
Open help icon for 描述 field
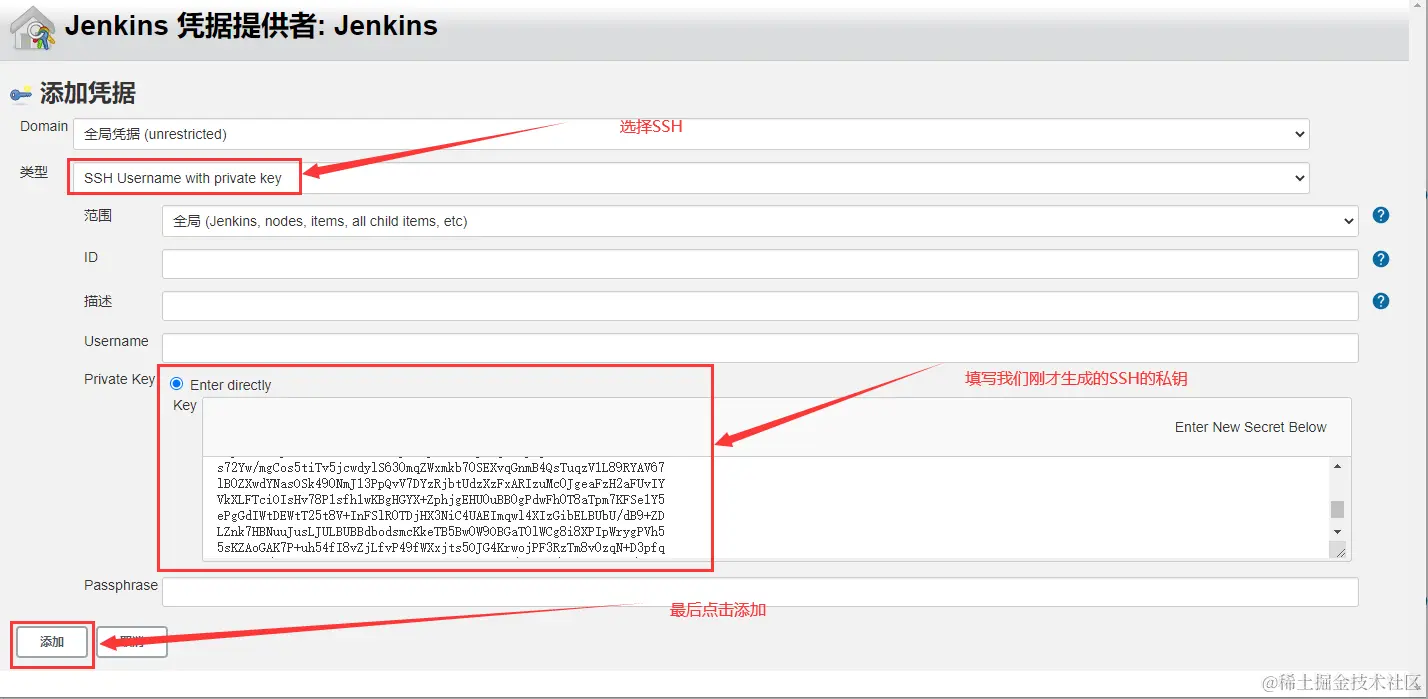(x=1381, y=301)
